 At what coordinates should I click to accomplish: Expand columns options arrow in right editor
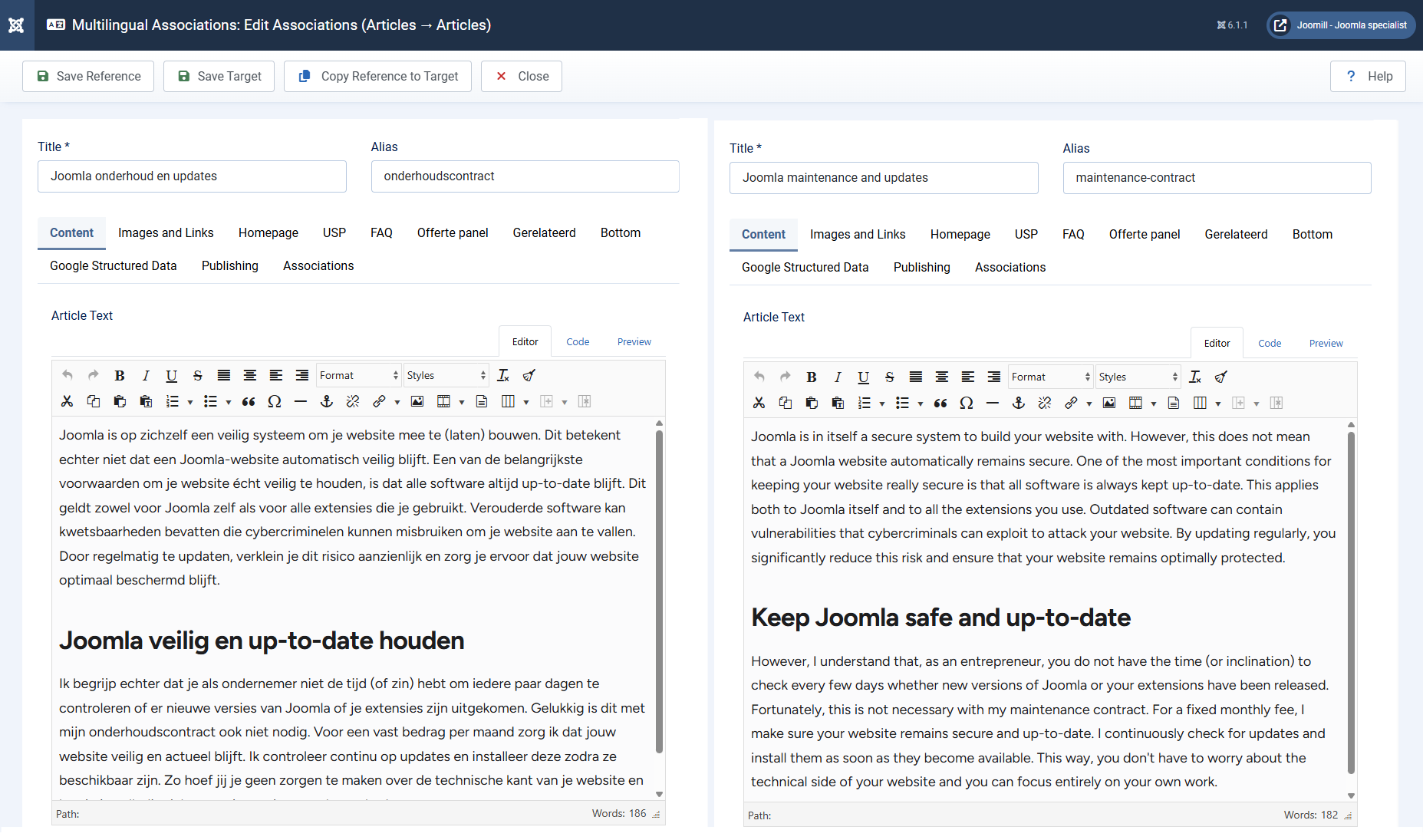(1218, 404)
